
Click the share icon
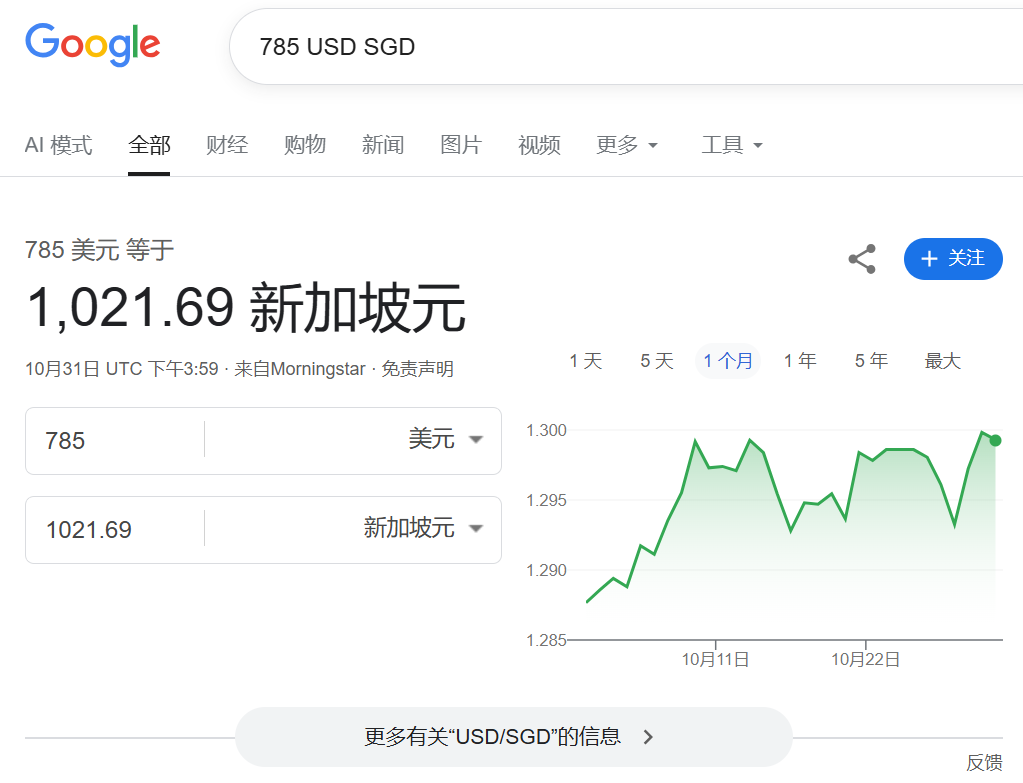pos(861,259)
